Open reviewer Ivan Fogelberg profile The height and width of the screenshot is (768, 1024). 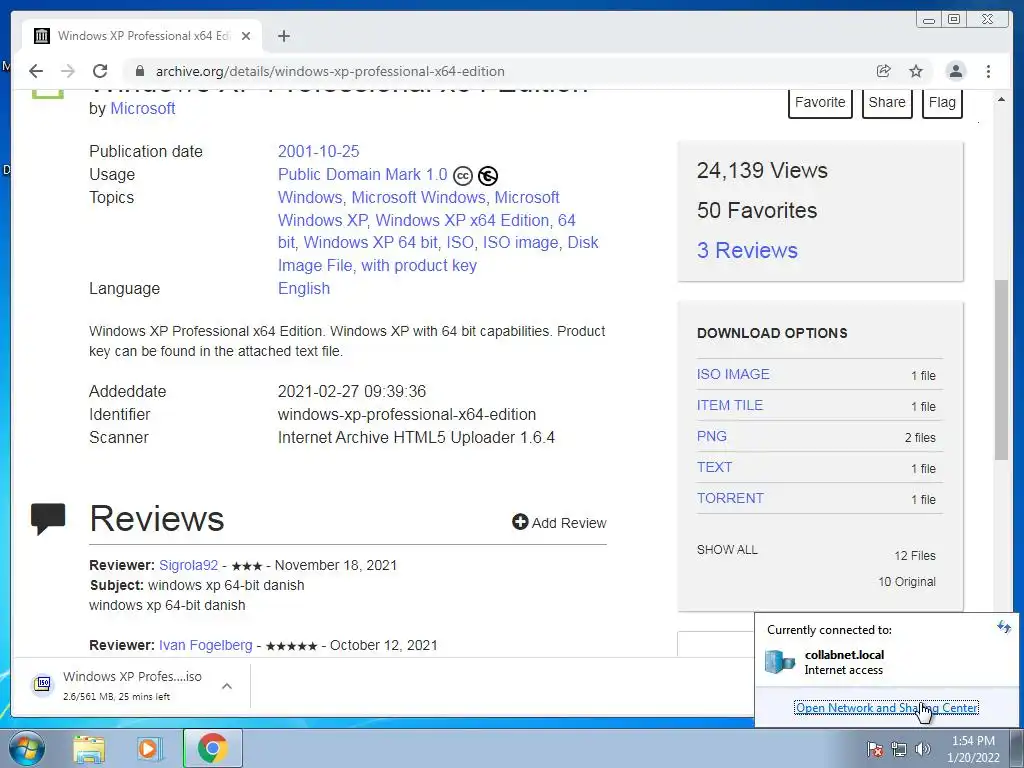(205, 645)
